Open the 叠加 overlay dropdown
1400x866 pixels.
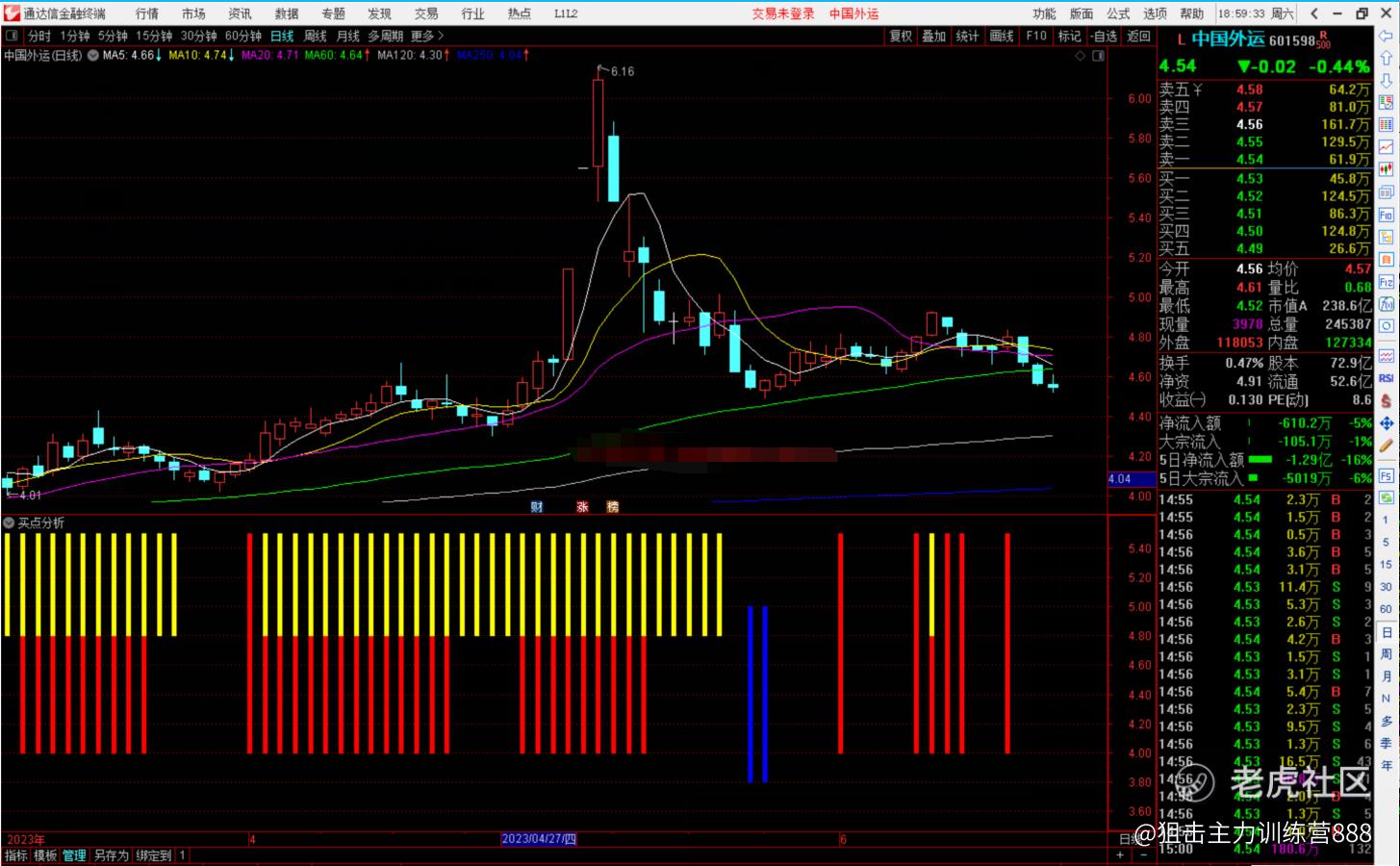(933, 36)
